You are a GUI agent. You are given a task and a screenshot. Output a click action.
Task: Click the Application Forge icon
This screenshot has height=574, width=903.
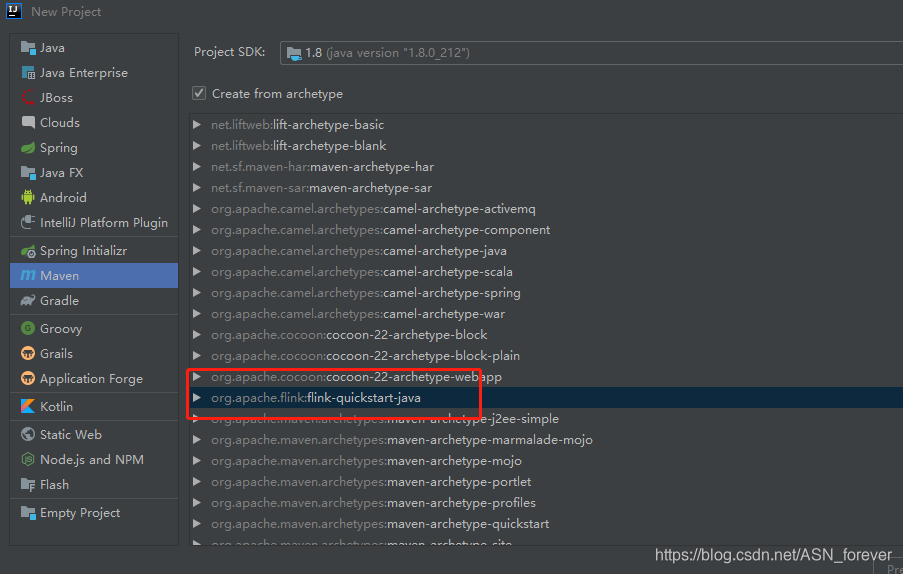click(x=28, y=378)
